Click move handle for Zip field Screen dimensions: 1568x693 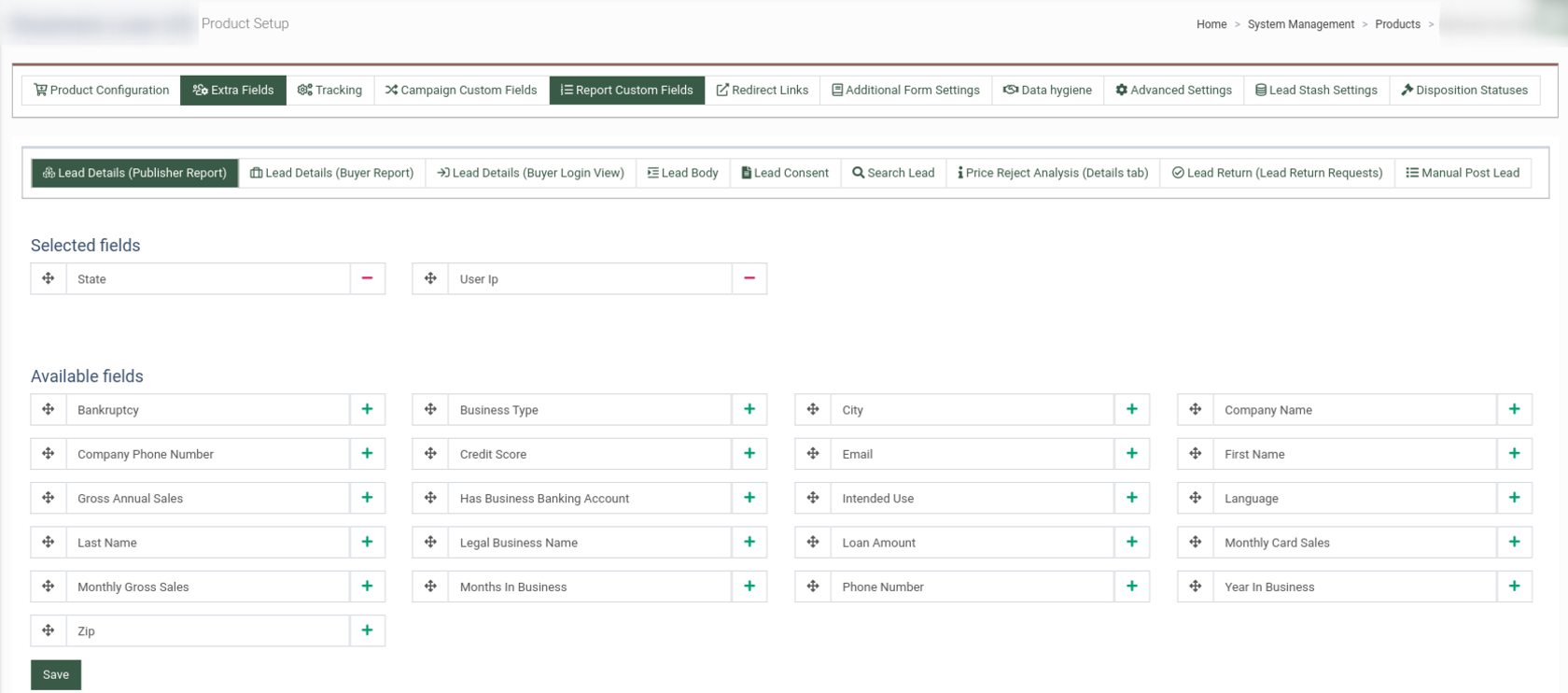[49, 630]
